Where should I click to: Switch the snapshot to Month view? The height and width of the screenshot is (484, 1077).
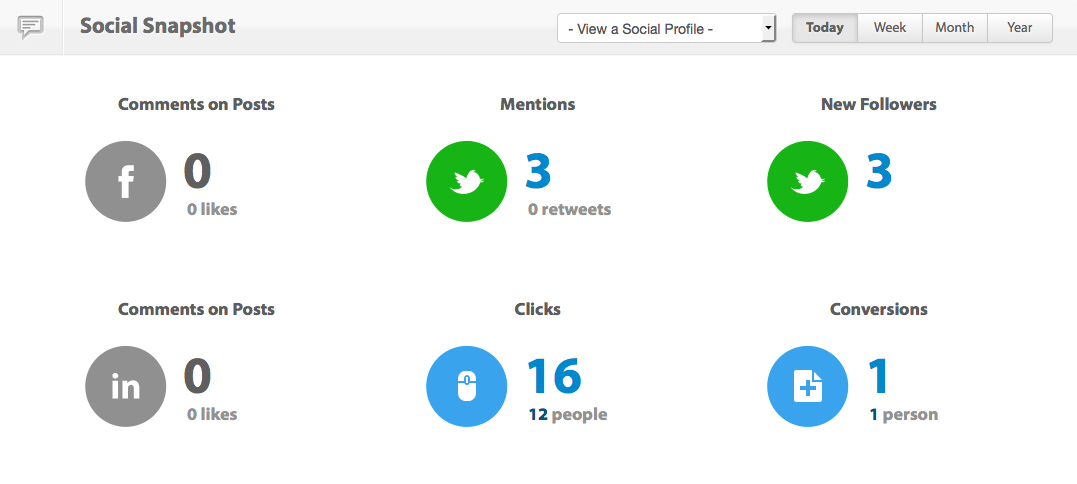955,28
